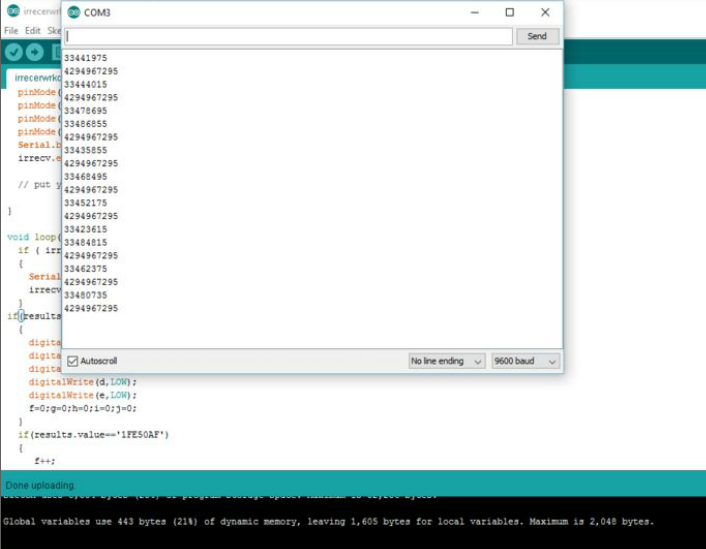
Task: Click the Send button in serial monitor
Action: point(537,36)
